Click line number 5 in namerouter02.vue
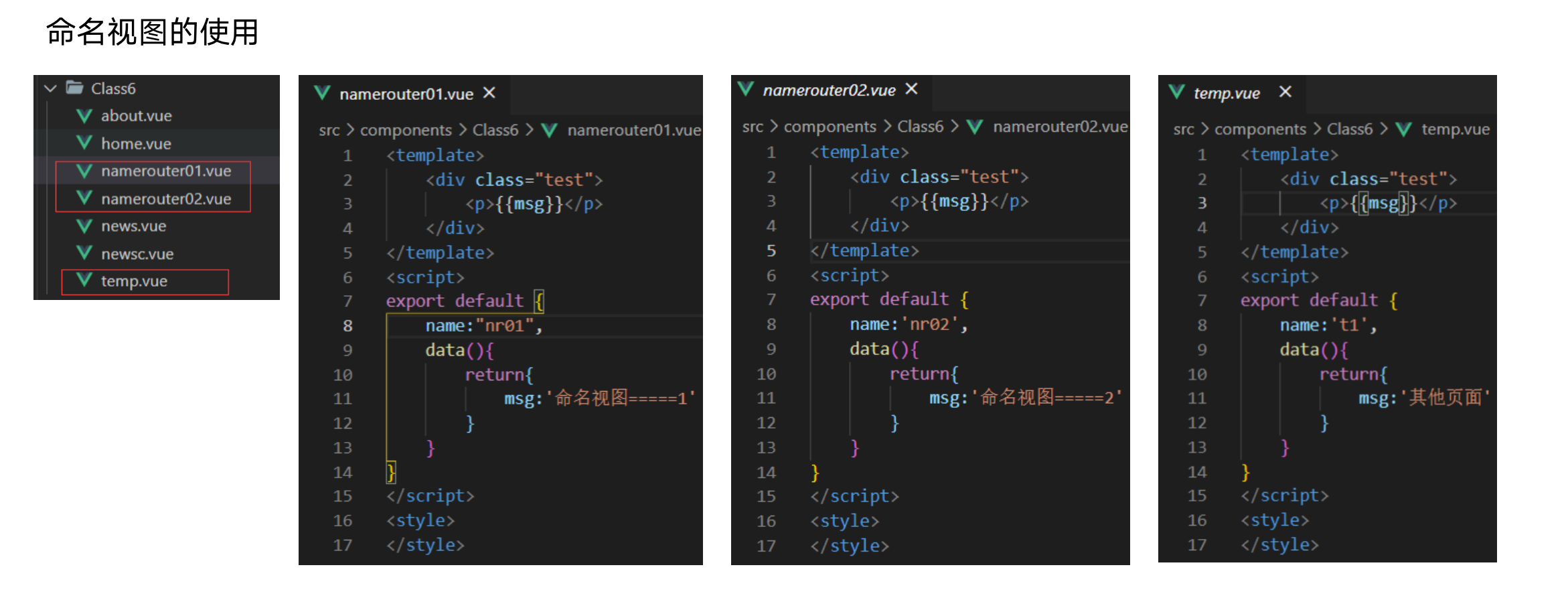Screen dimensions: 1568x608 [771, 251]
